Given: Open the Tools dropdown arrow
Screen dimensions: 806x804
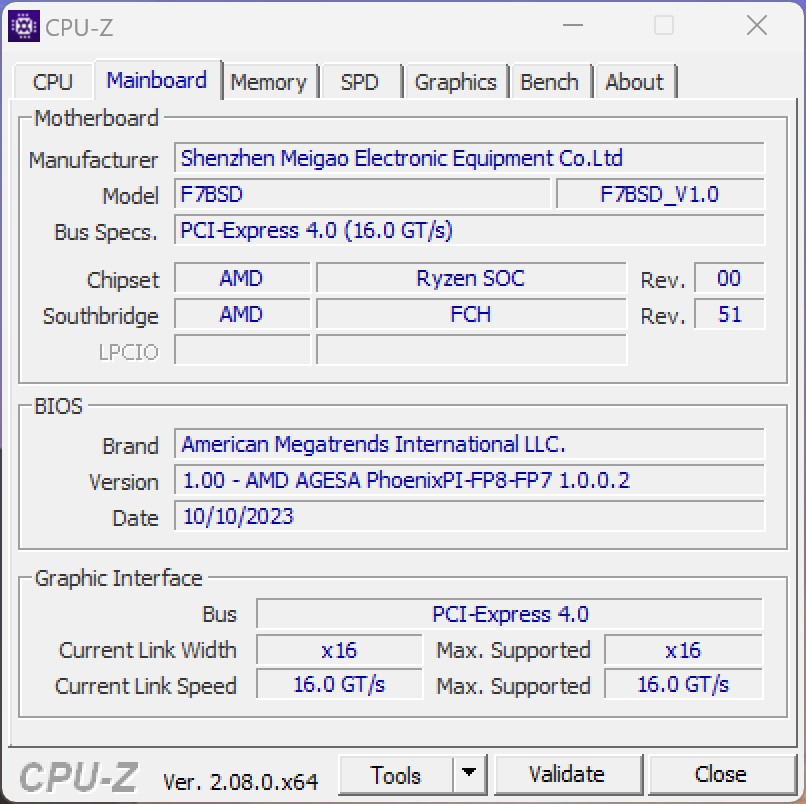Looking at the screenshot, I should [469, 775].
